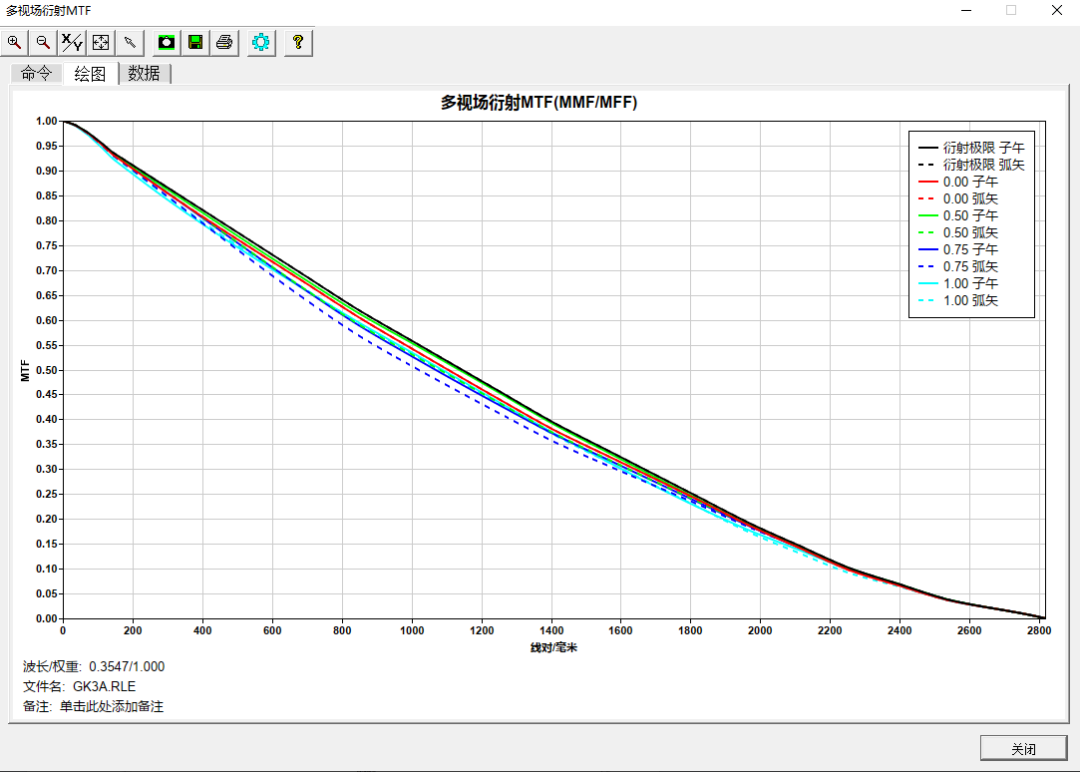Click the 关闭 button

pos(1024,749)
